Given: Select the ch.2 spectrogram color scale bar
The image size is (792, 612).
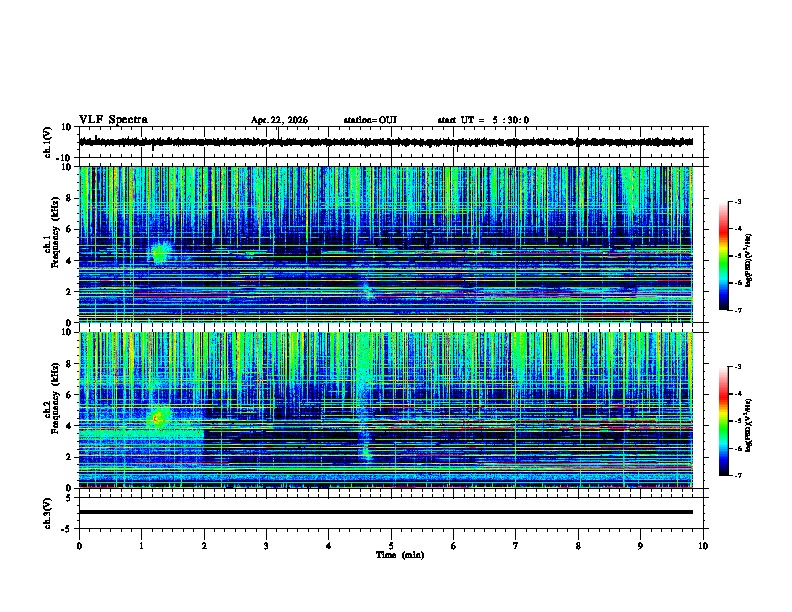Looking at the screenshot, I should click(723, 421).
